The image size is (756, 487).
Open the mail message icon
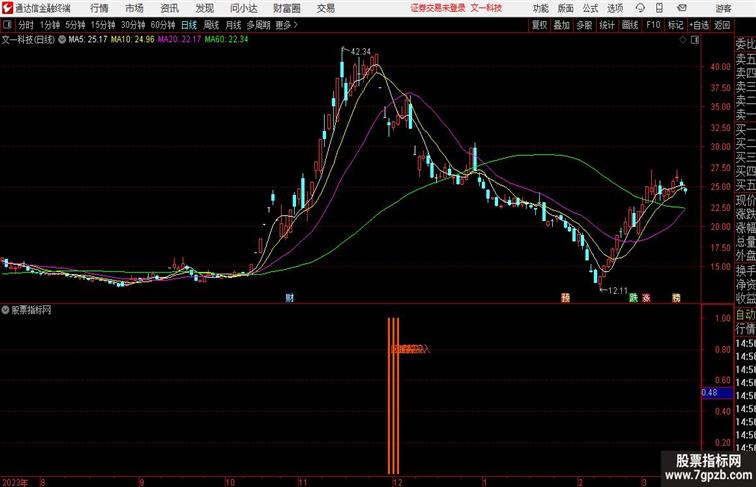pos(682,8)
